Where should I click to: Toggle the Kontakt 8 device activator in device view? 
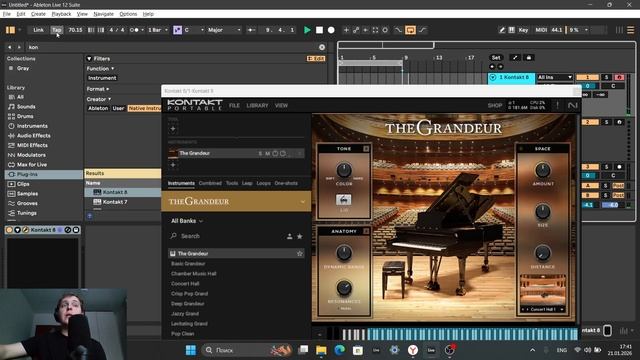(x=9, y=230)
